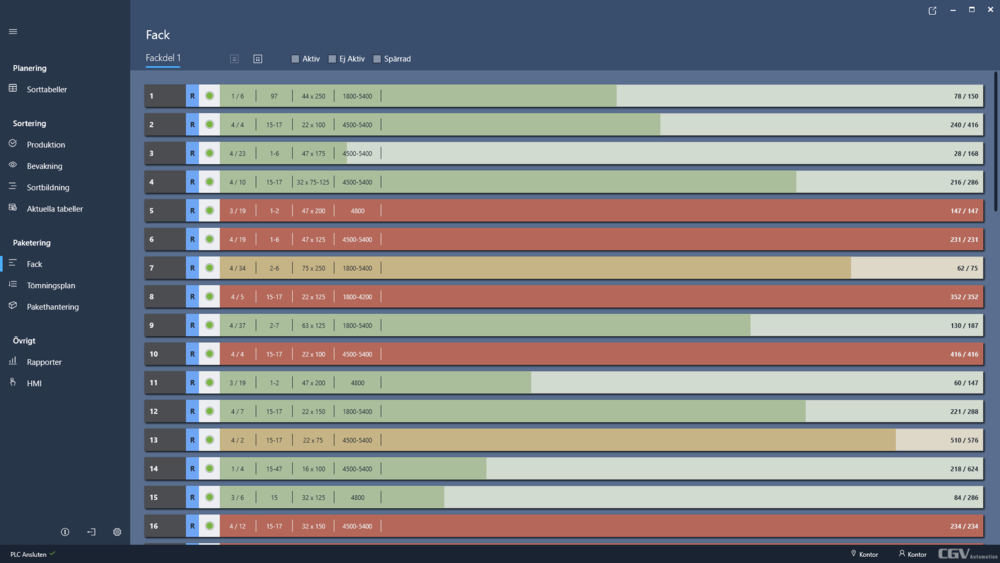
Task: Click the Kontor location button in status bar
Action: click(x=864, y=554)
